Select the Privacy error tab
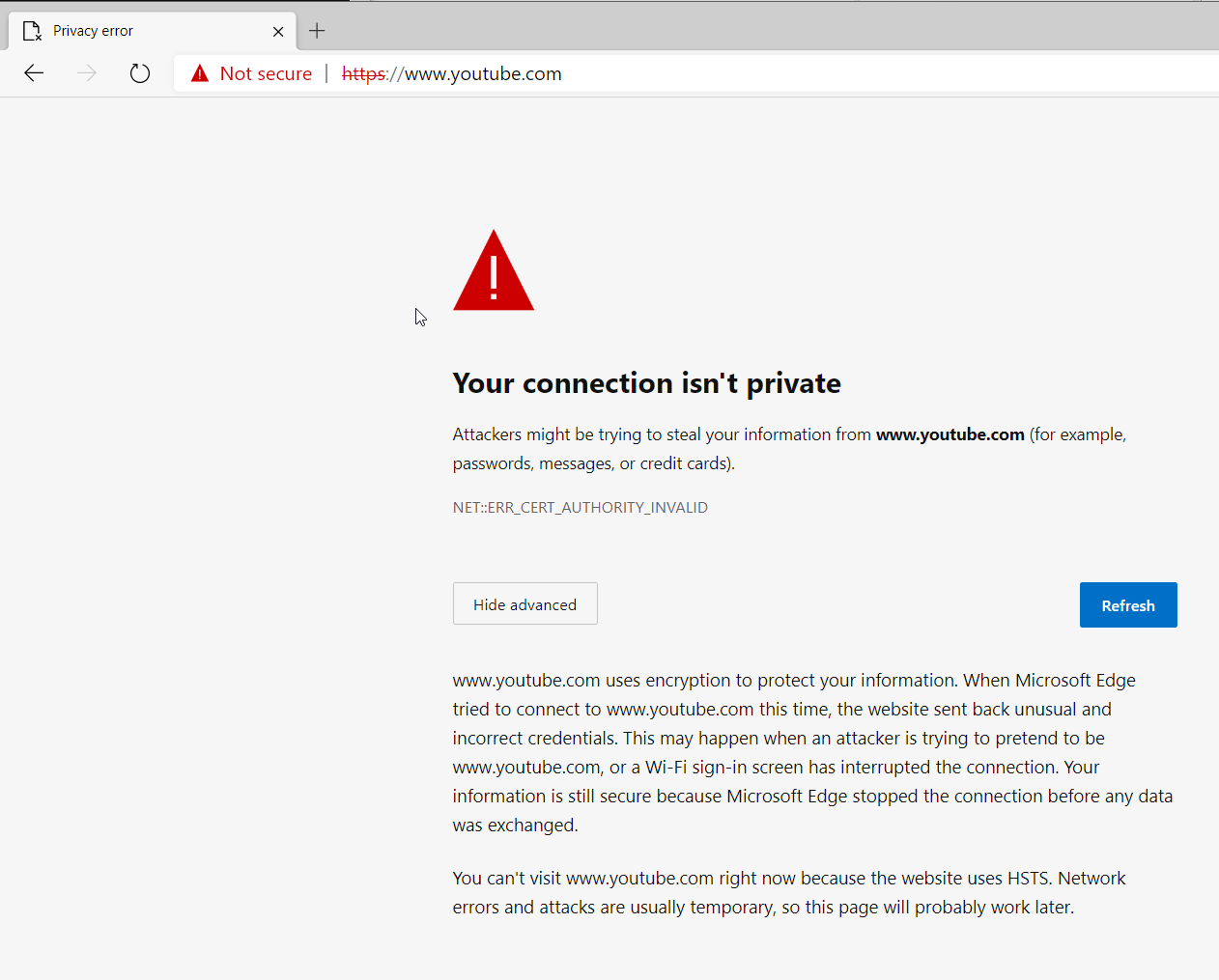Image resolution: width=1219 pixels, height=980 pixels. [x=153, y=31]
